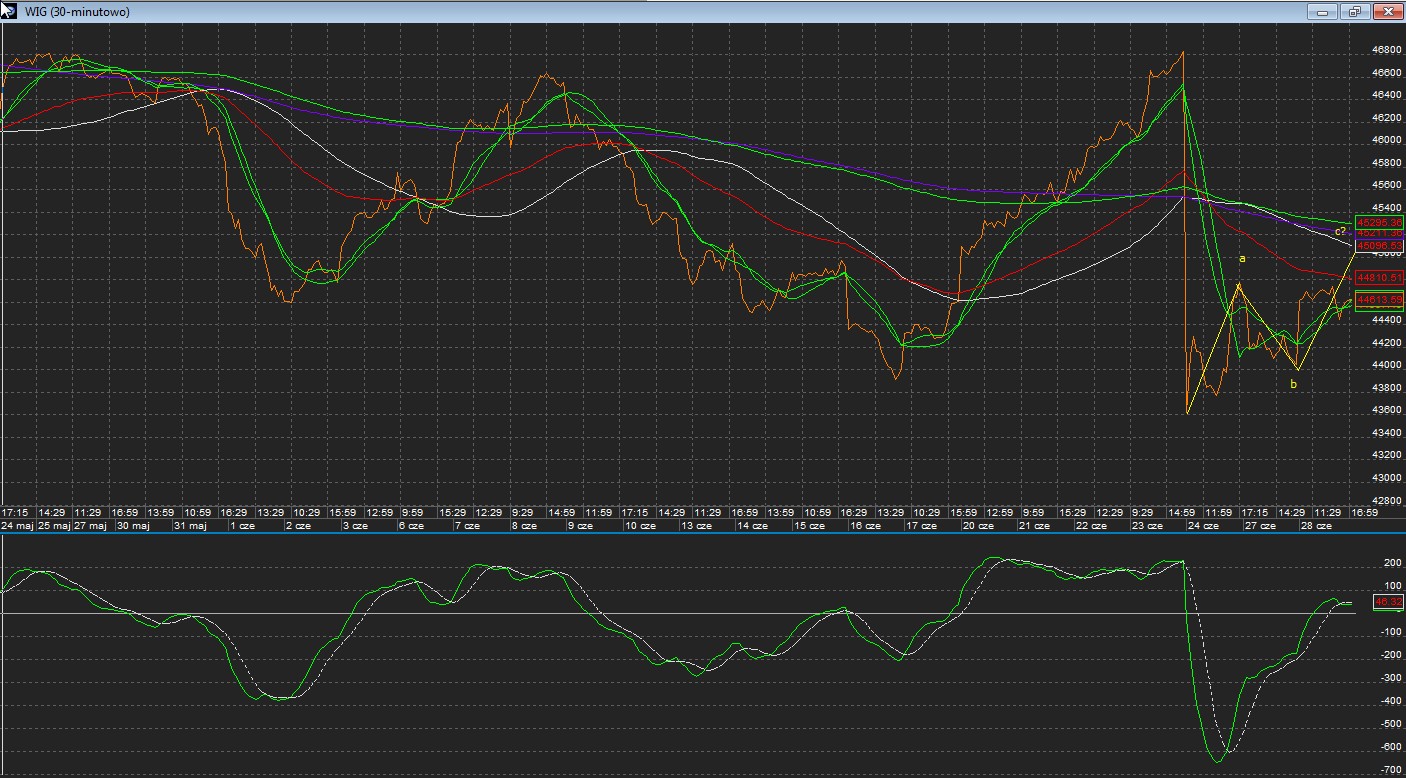
Task: Select the 45295.36 green price label
Action: click(x=1379, y=221)
